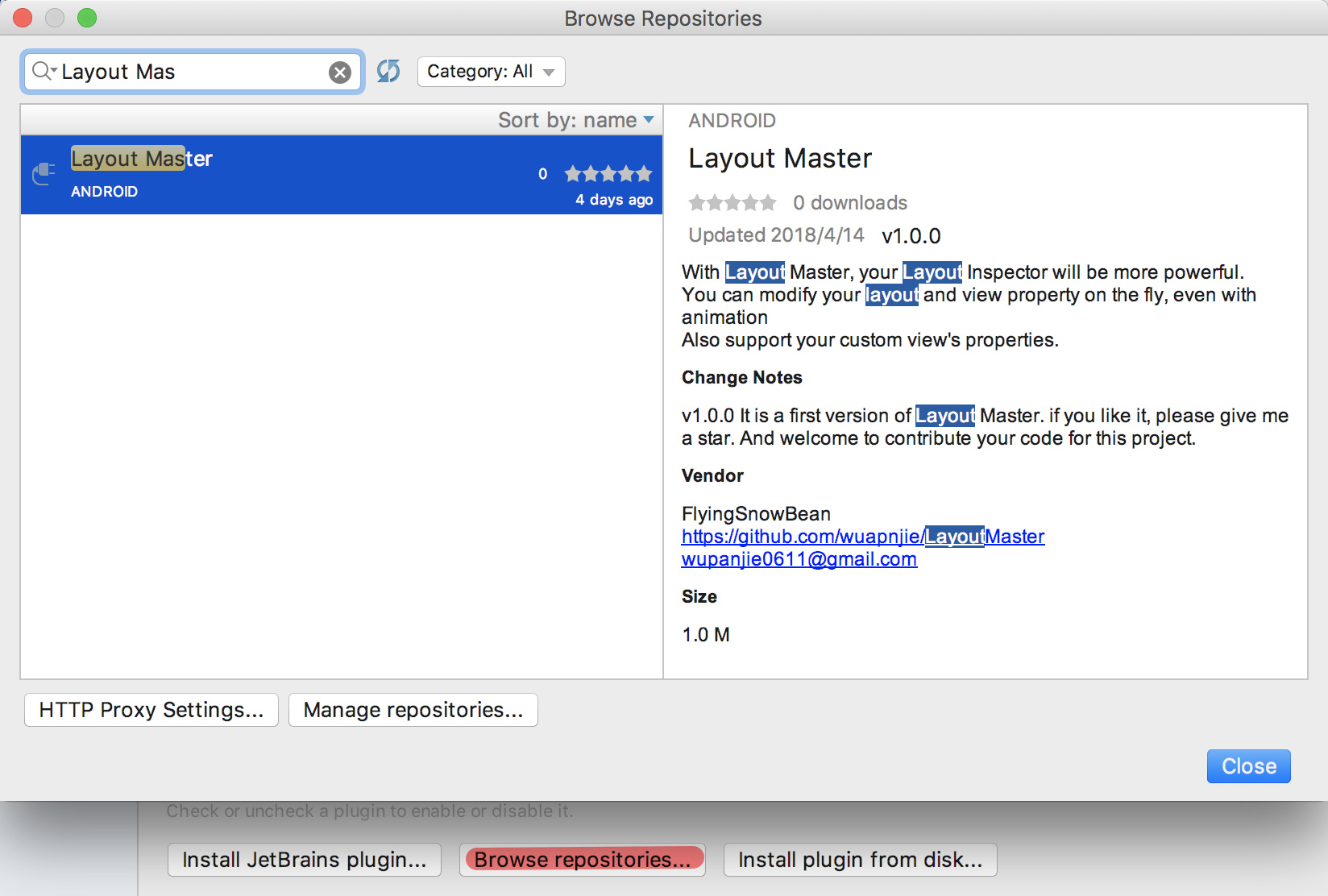Click the green window zoom button
This screenshot has height=896, width=1328.
click(87, 18)
